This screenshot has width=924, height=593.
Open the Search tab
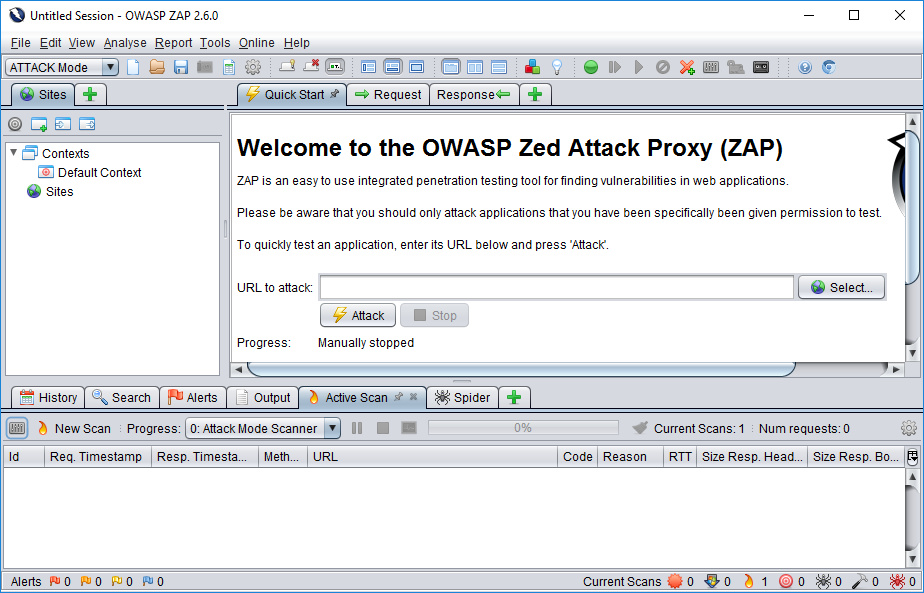click(x=122, y=397)
